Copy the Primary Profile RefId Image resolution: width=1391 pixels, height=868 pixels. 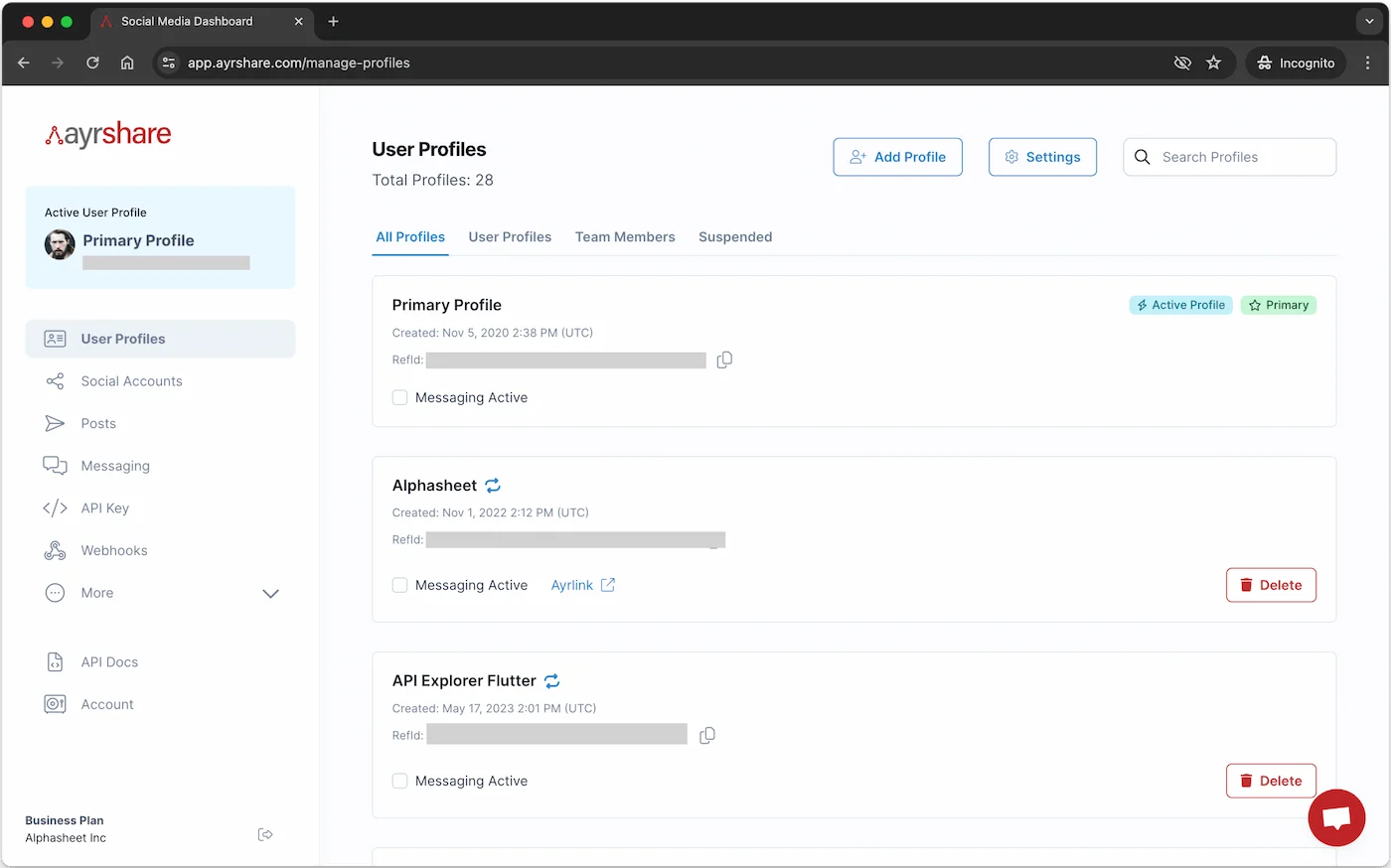tap(723, 360)
